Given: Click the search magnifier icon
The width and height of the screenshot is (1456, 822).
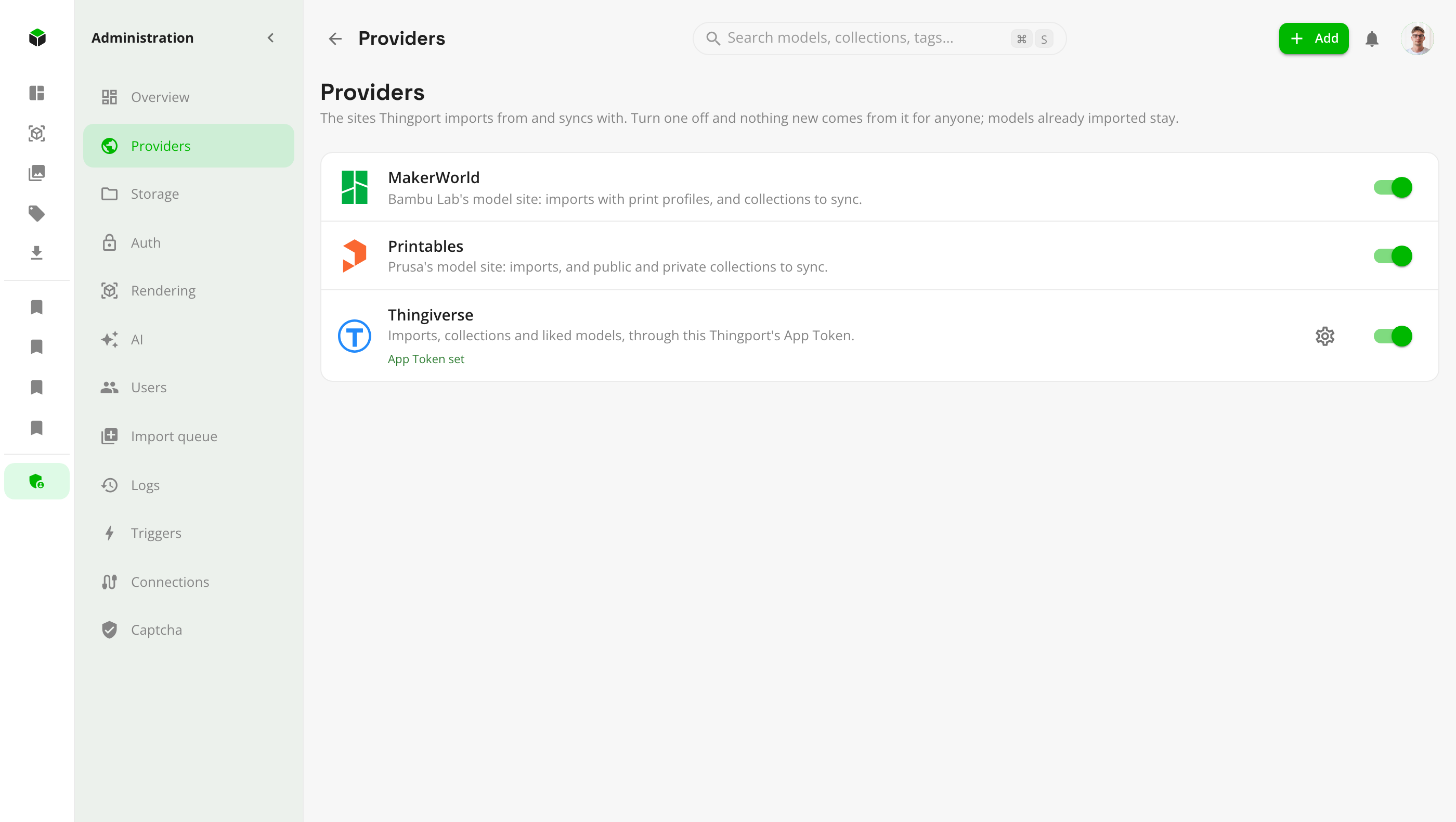Looking at the screenshot, I should [713, 38].
